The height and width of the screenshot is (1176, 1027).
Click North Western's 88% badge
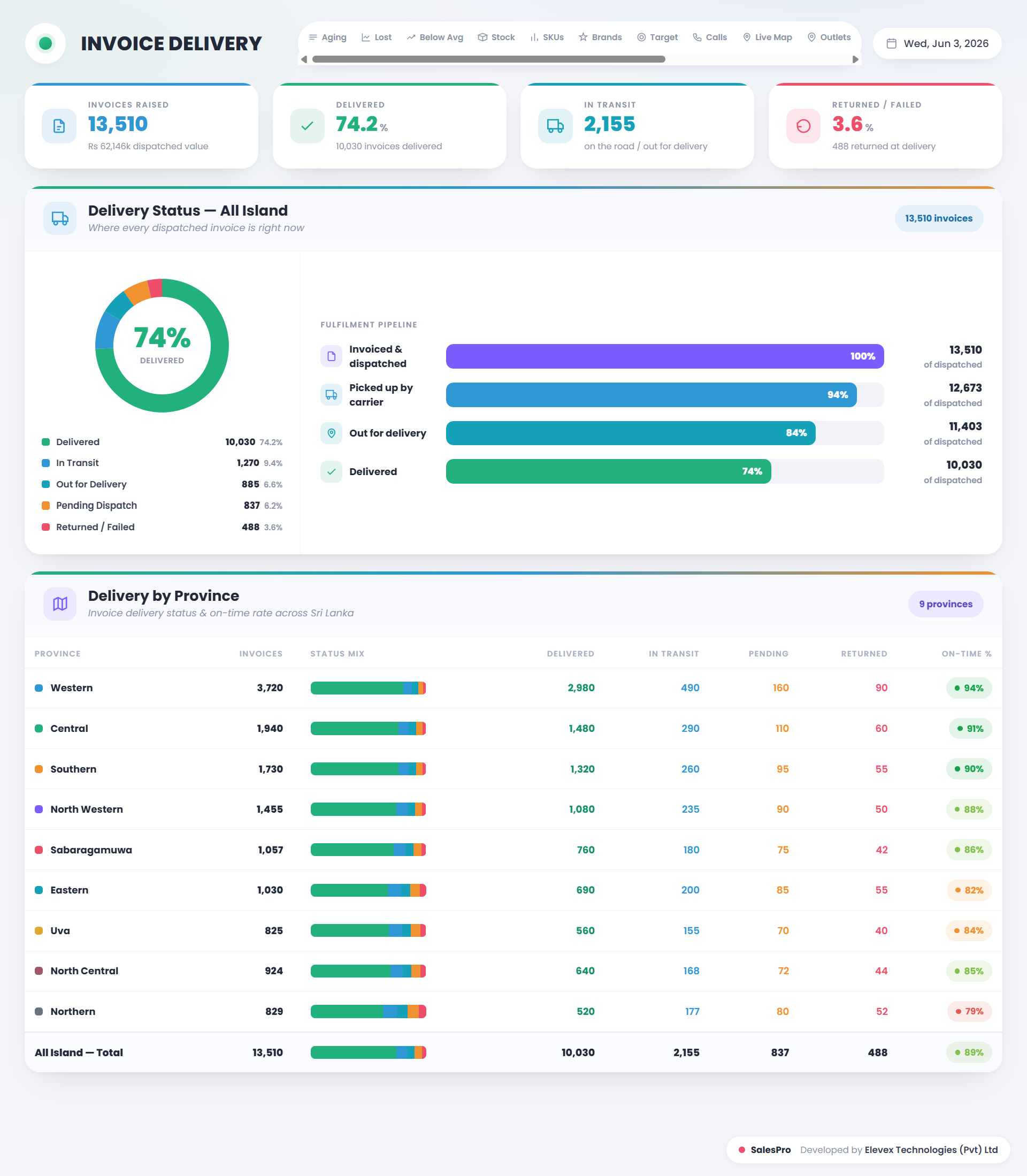coord(969,809)
